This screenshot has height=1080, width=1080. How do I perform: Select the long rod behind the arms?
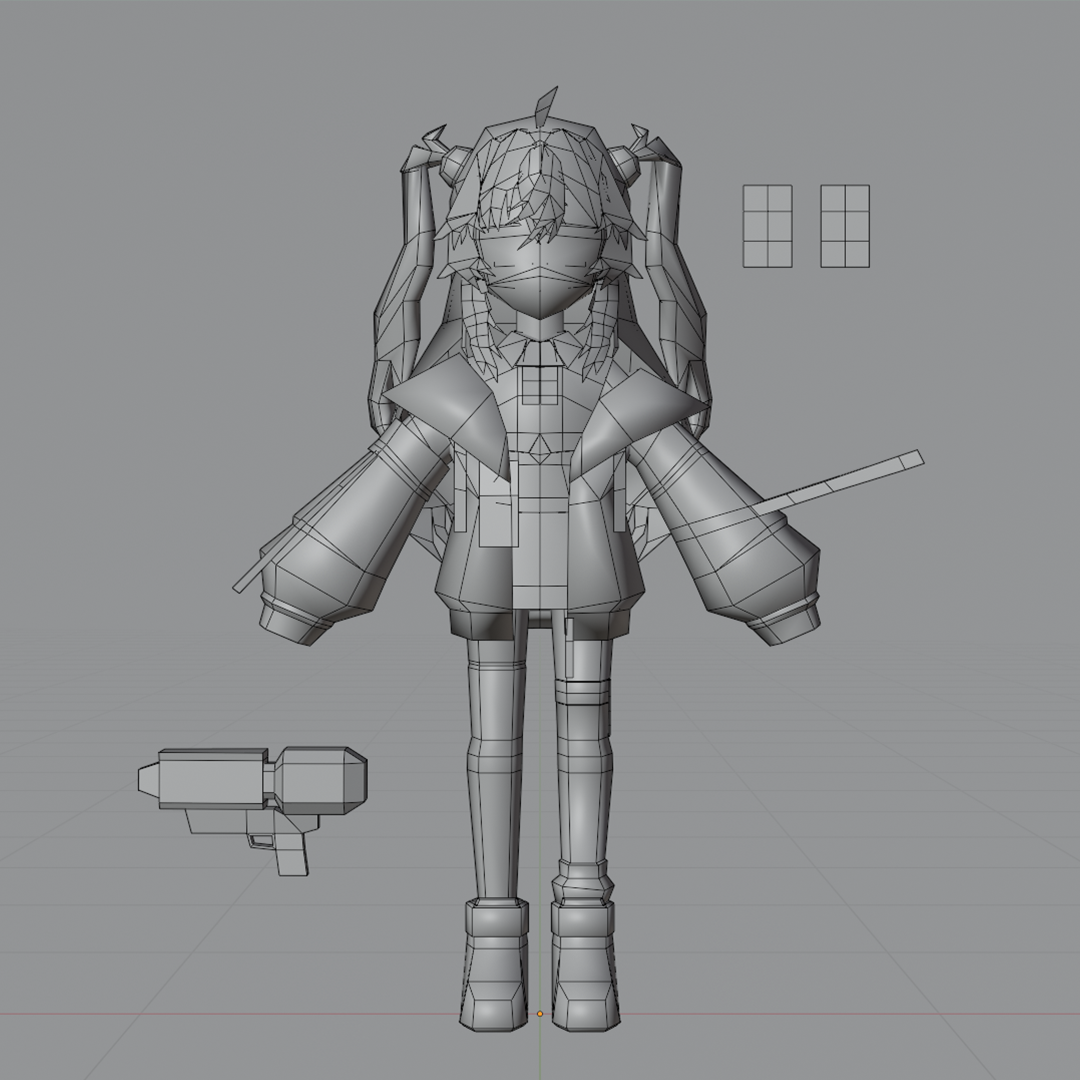(840, 482)
